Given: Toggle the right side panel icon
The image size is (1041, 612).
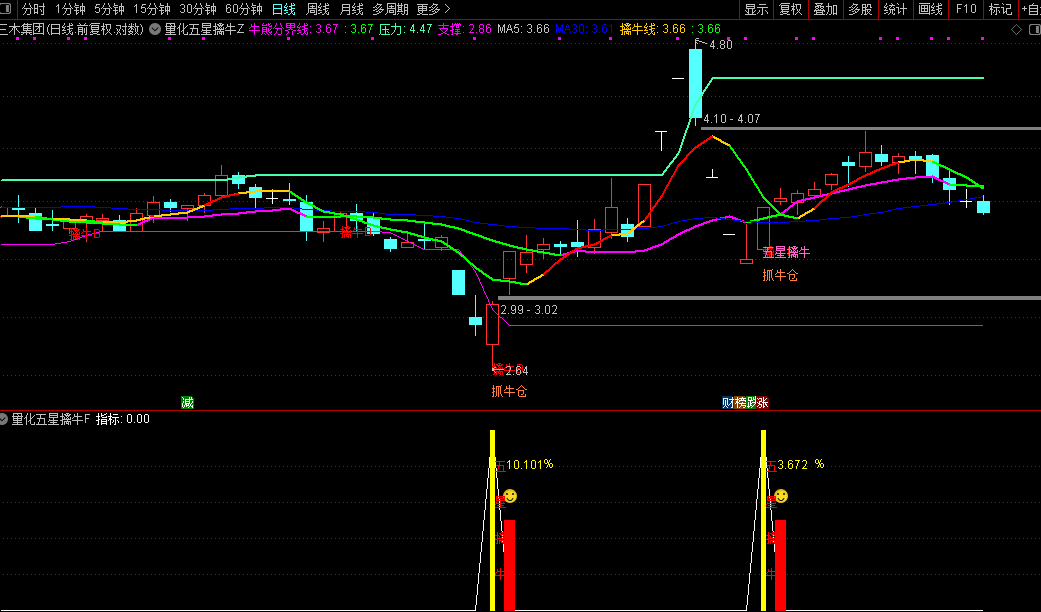Looking at the screenshot, I should (1034, 29).
